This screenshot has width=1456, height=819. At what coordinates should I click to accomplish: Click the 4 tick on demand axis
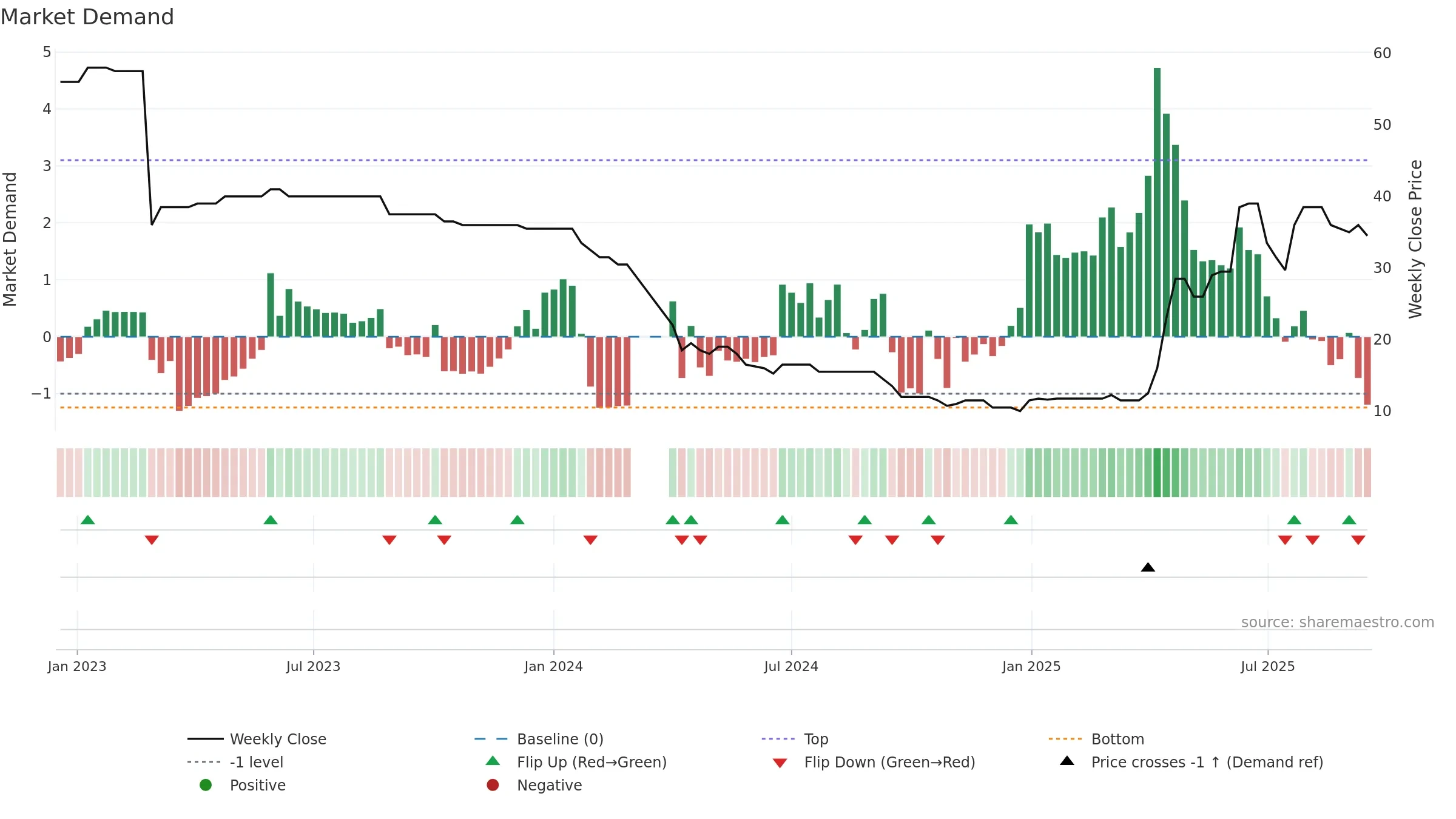[47, 109]
